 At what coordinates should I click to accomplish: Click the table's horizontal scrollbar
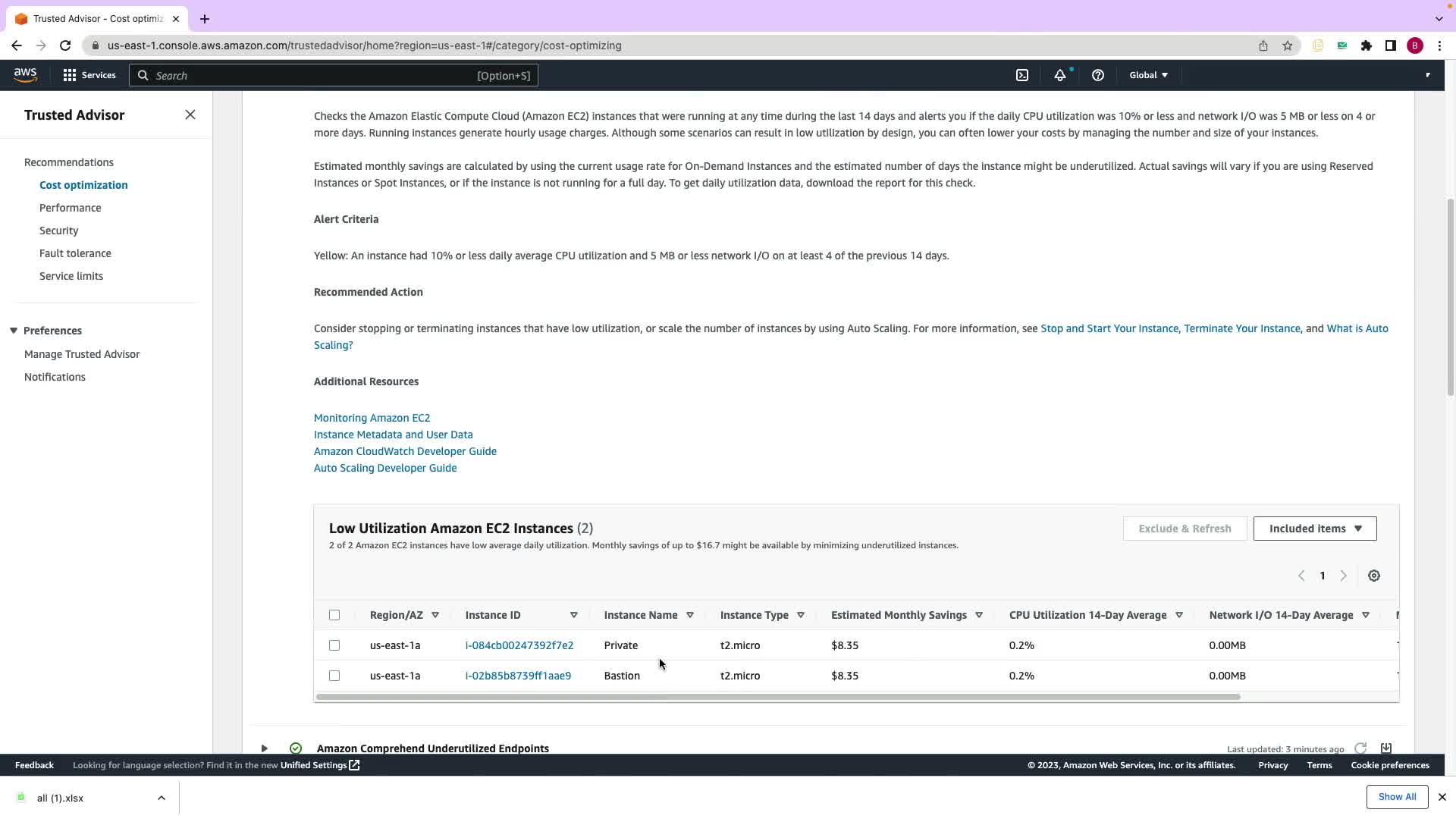[777, 697]
